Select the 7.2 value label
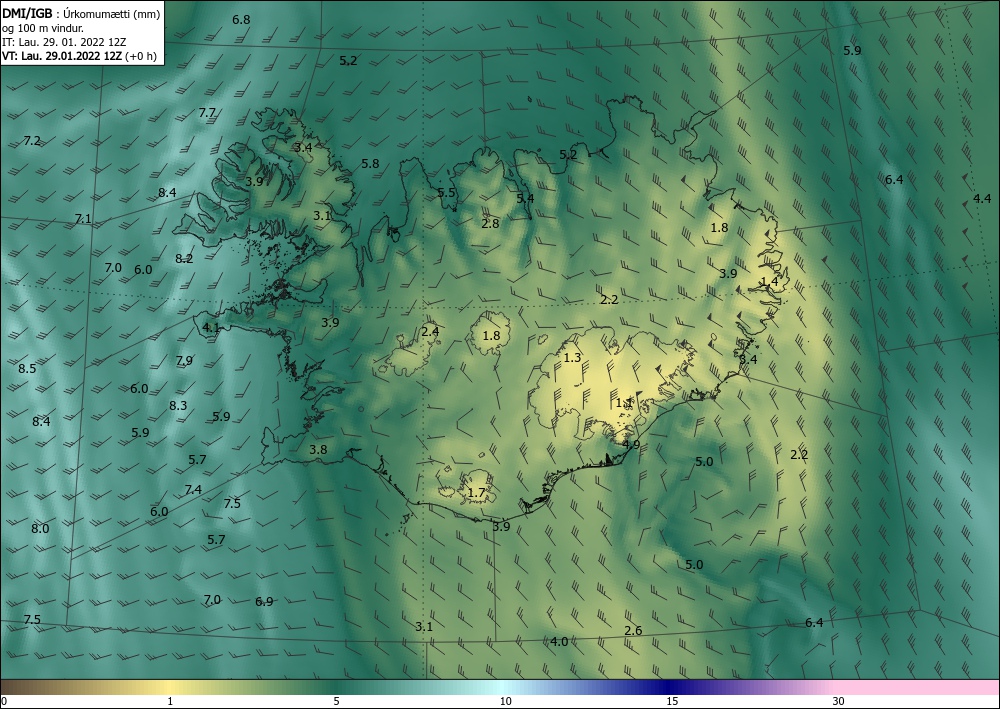The width and height of the screenshot is (1000, 709). [32, 141]
